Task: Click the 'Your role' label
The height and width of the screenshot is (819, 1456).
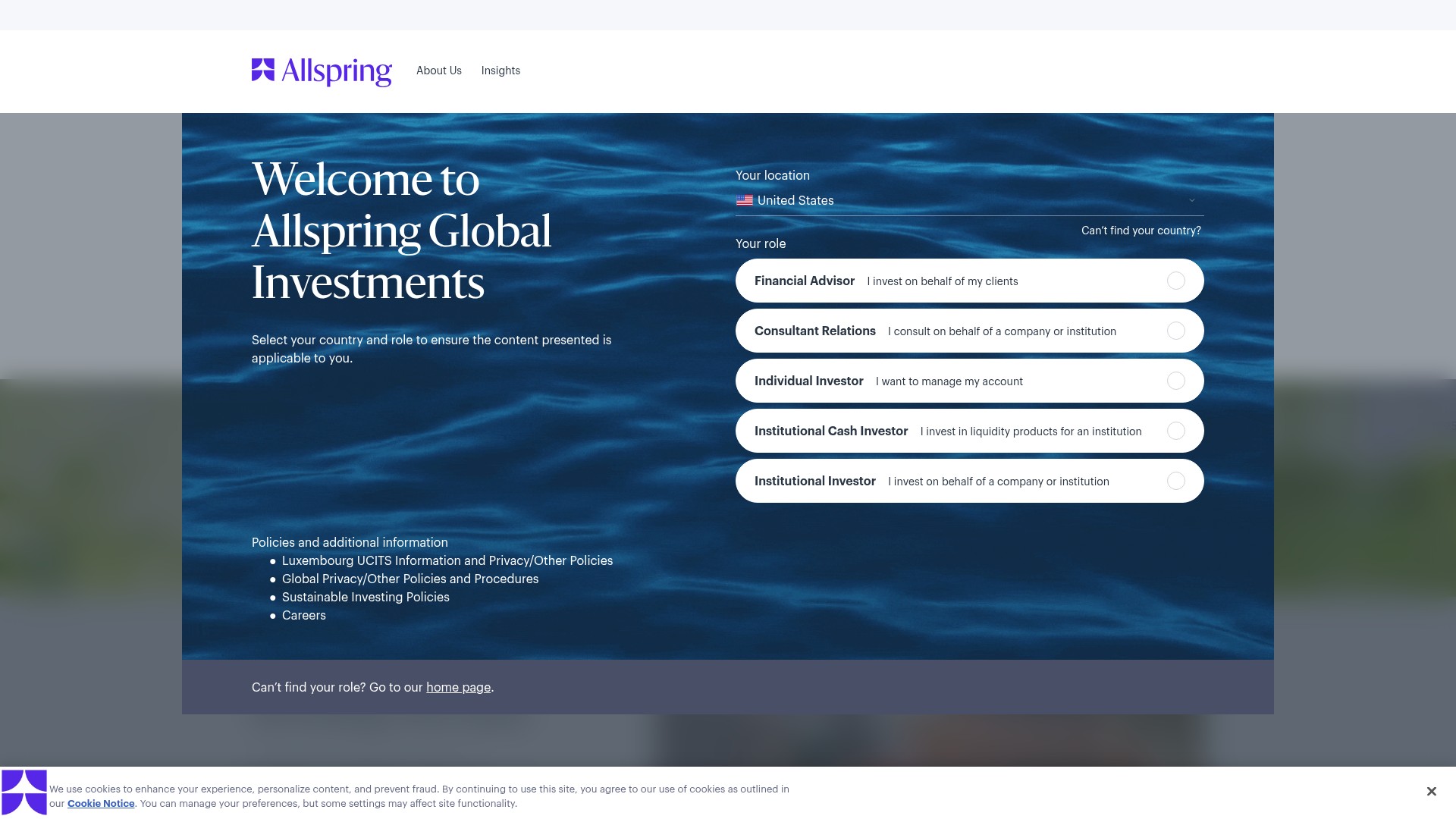Action: 761,244
